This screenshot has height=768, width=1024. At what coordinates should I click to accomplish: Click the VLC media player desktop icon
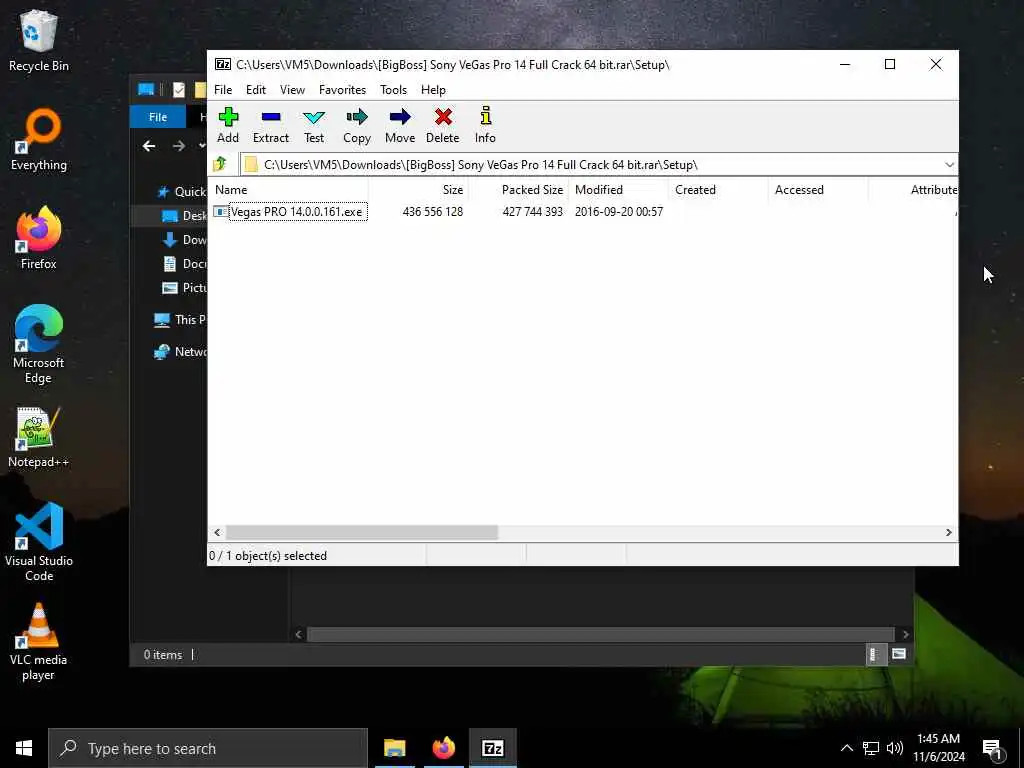(39, 641)
